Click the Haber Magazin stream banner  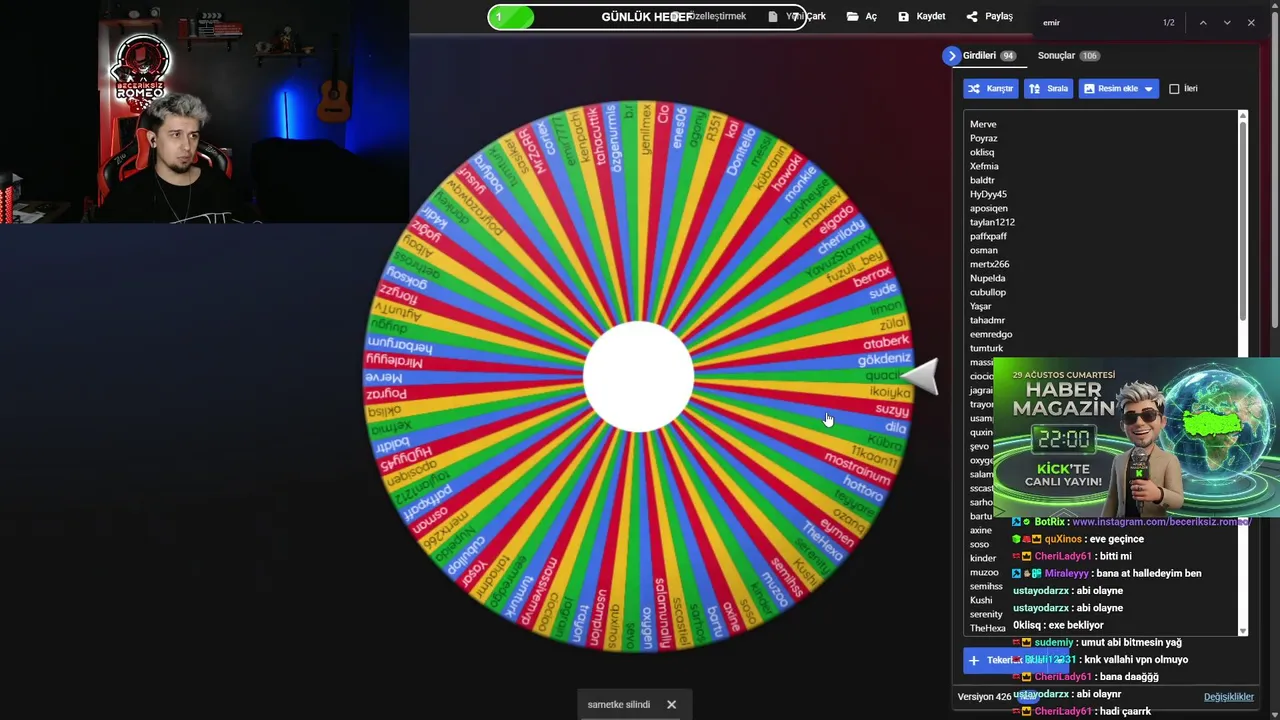tap(1136, 436)
